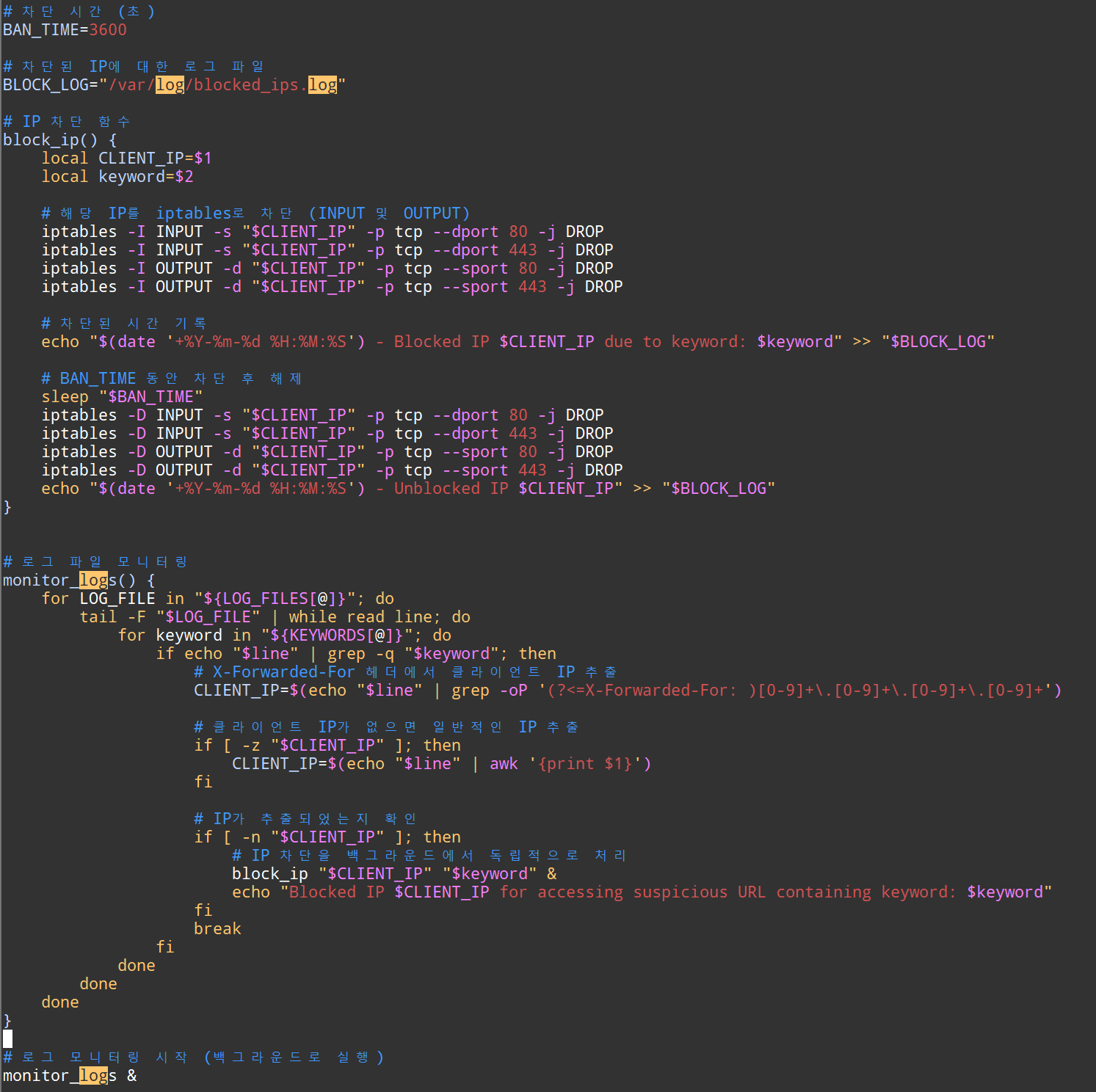Click the 'local CLIENT_IP=$1' line

(126, 159)
